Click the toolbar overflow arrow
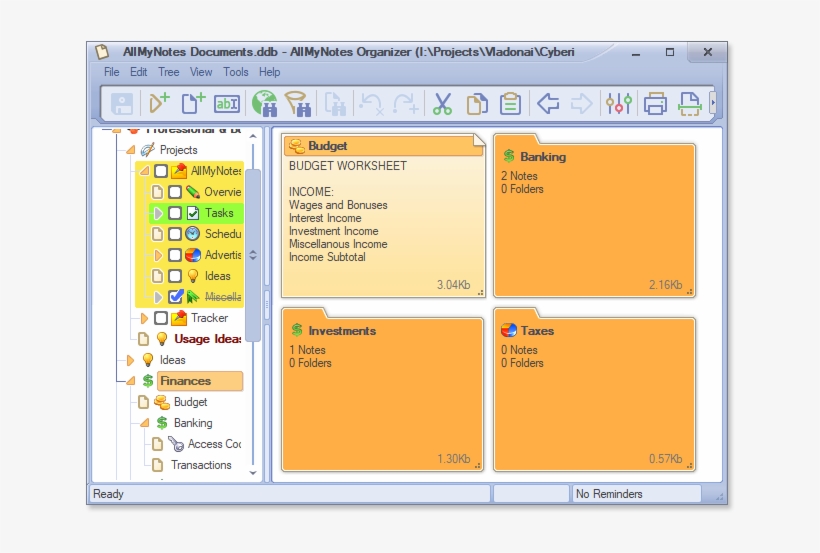The width and height of the screenshot is (820, 553). coord(712,103)
